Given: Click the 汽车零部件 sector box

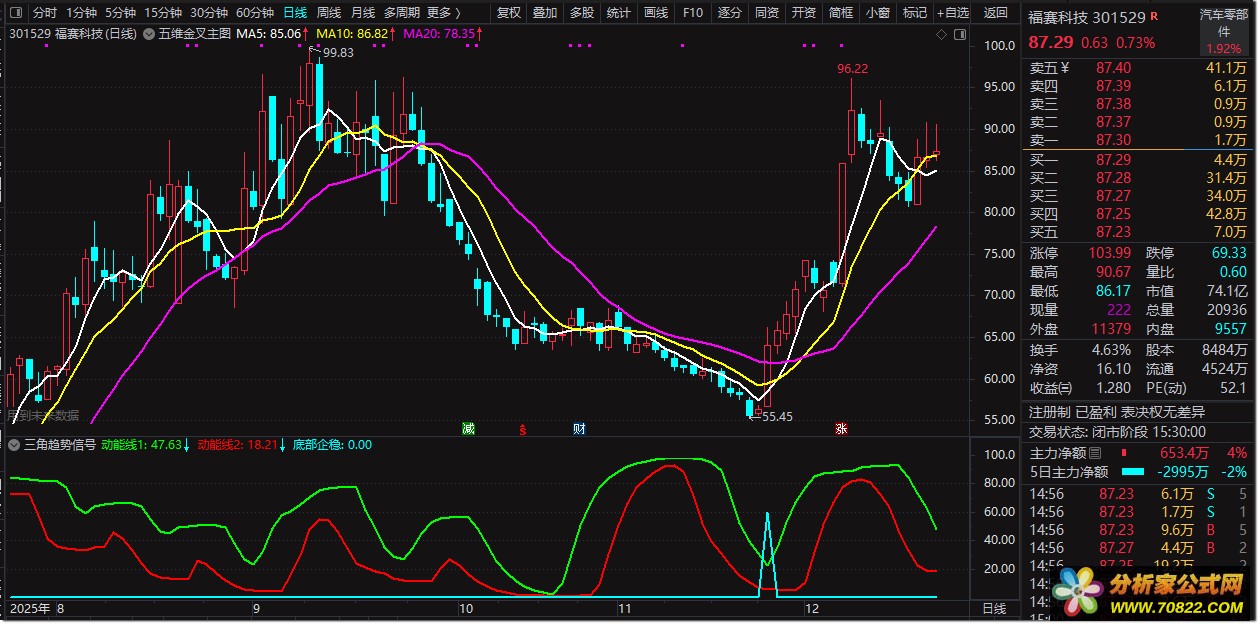Looking at the screenshot, I should tap(1223, 30).
